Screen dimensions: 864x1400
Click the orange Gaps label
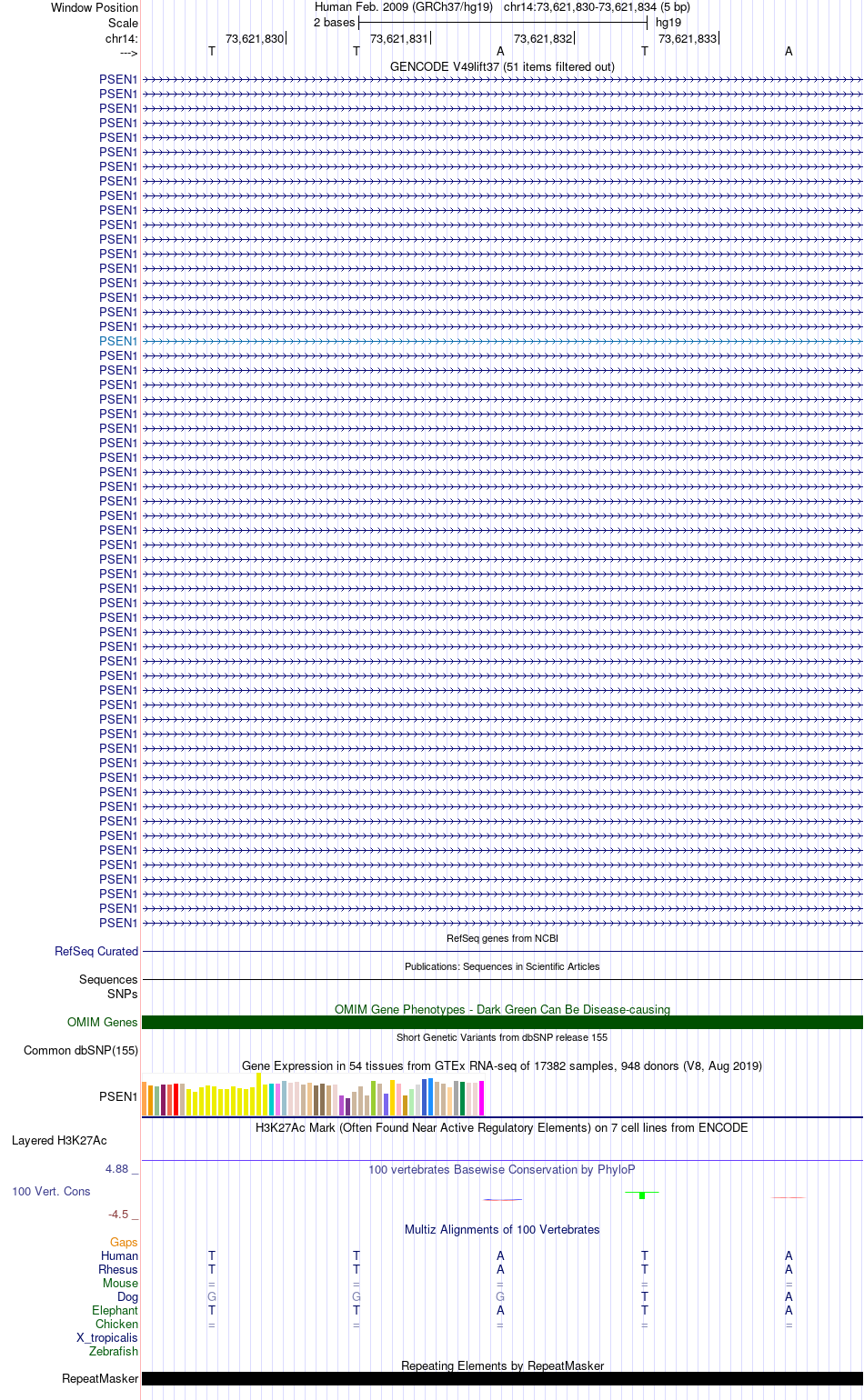tap(124, 1242)
